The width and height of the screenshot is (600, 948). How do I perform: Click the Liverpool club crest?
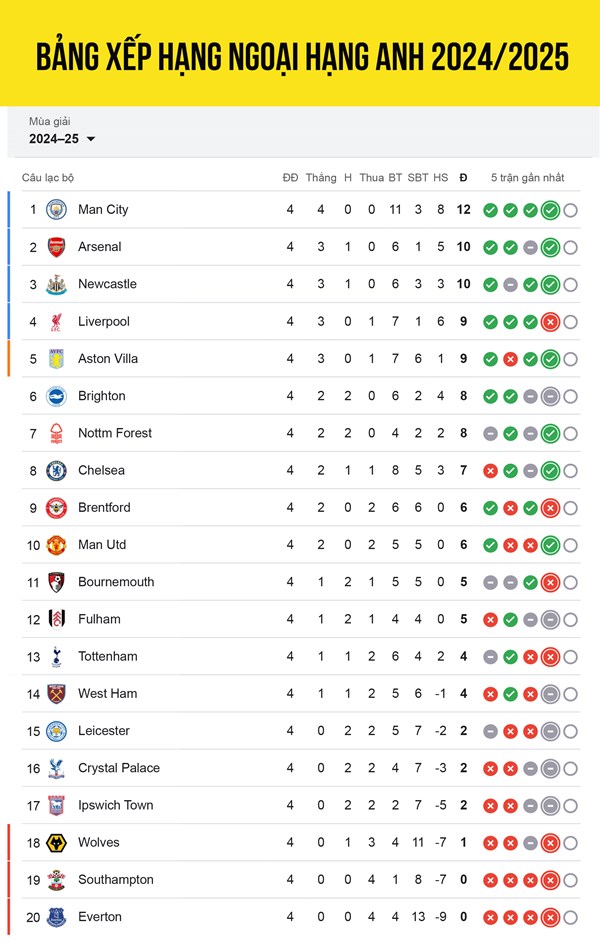pyautogui.click(x=56, y=322)
